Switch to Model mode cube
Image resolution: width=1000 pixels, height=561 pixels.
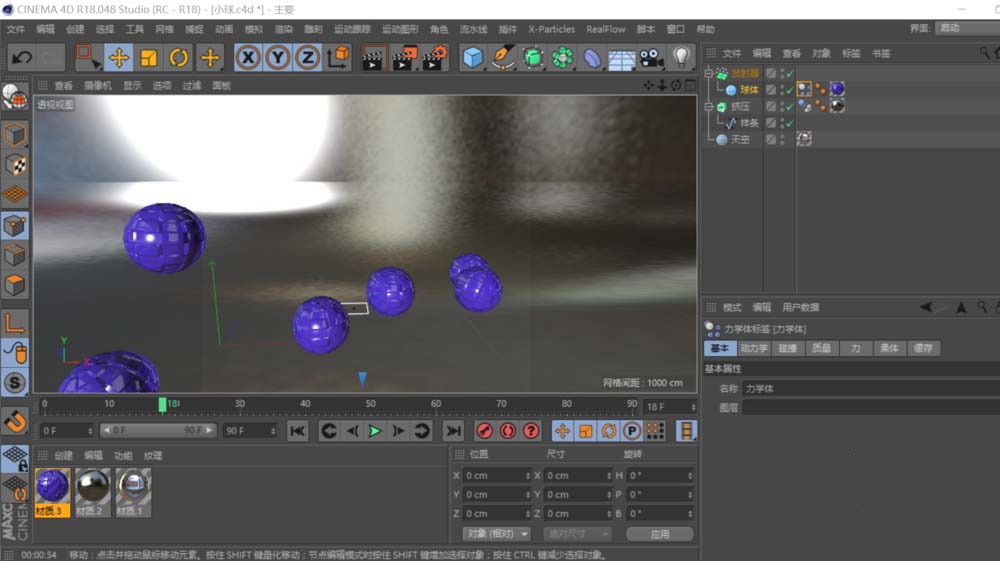(x=15, y=135)
